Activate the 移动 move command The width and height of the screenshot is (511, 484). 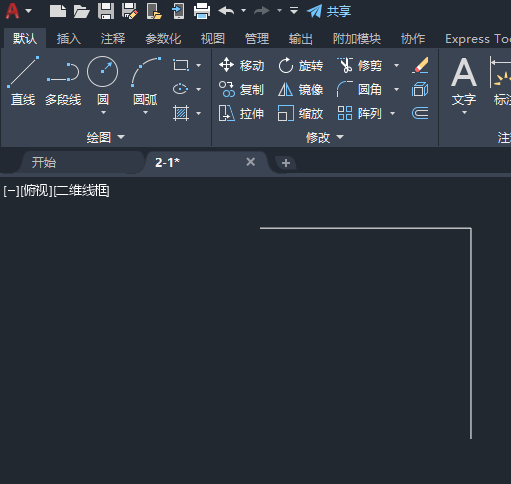[241, 65]
